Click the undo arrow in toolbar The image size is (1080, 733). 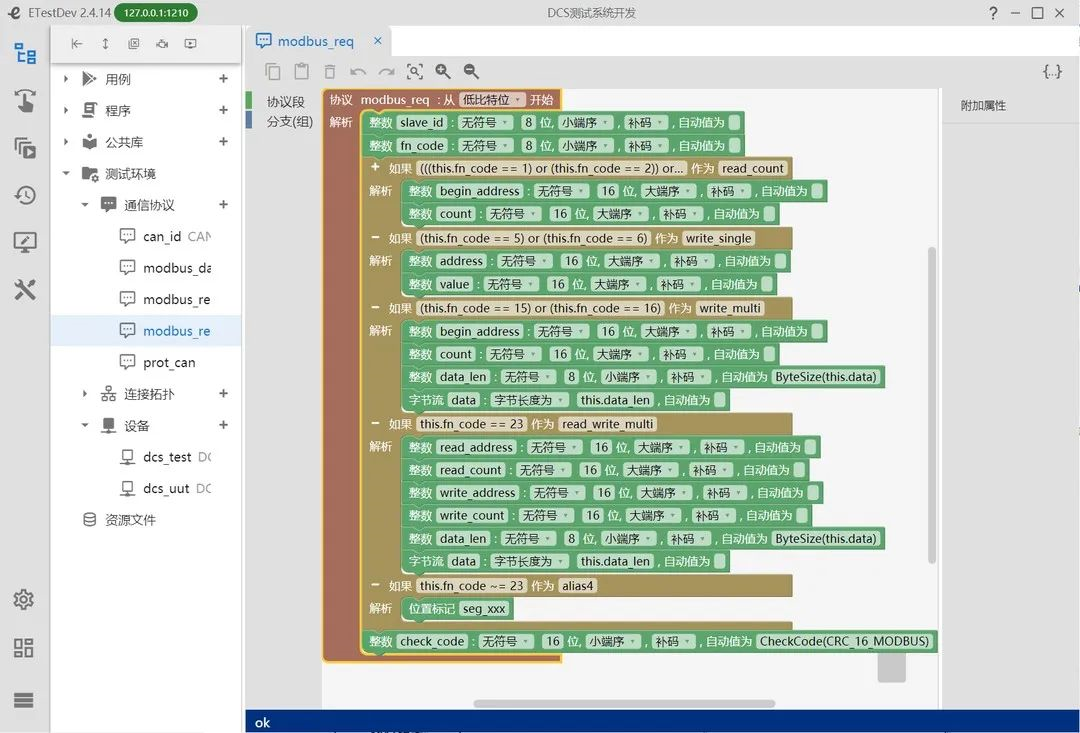357,72
